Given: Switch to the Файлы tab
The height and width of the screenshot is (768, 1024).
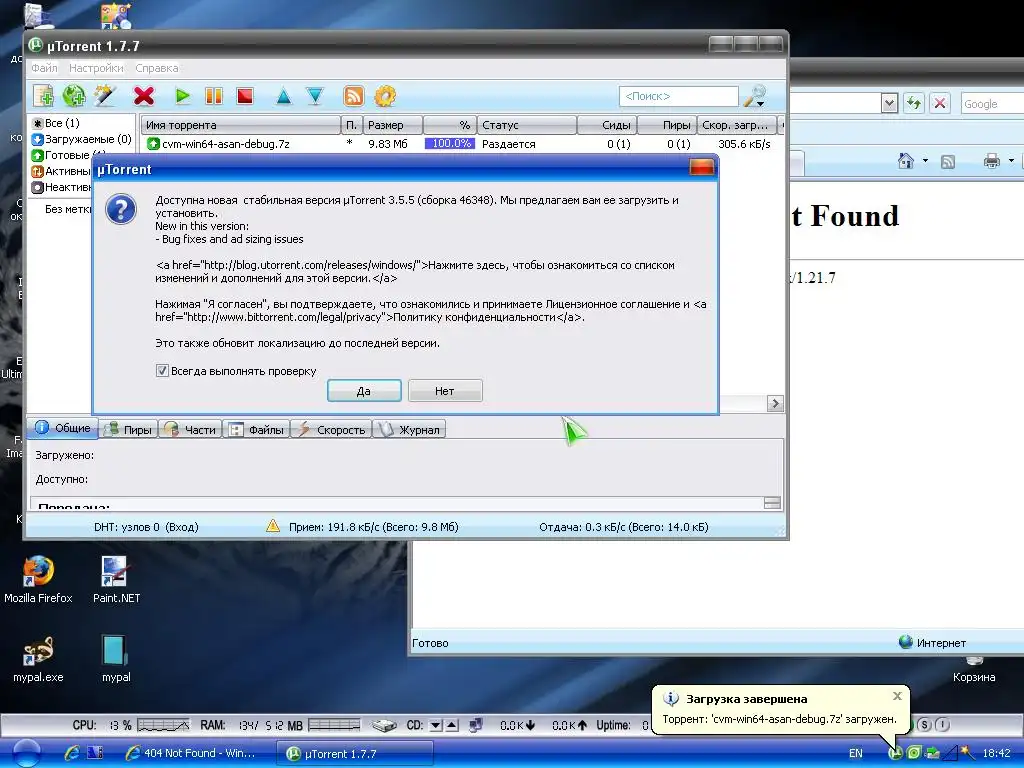Looking at the screenshot, I should coord(256,430).
